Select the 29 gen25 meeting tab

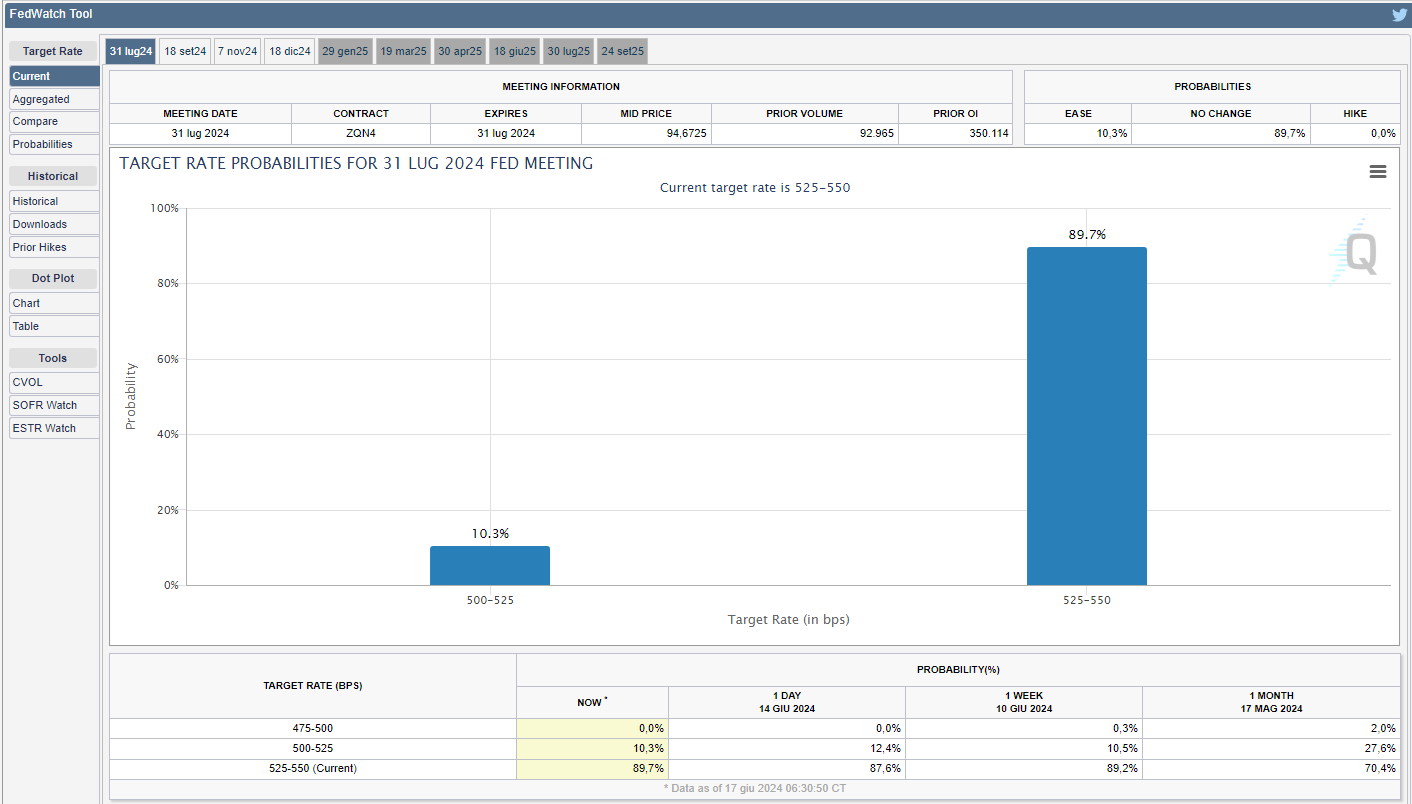click(x=345, y=51)
